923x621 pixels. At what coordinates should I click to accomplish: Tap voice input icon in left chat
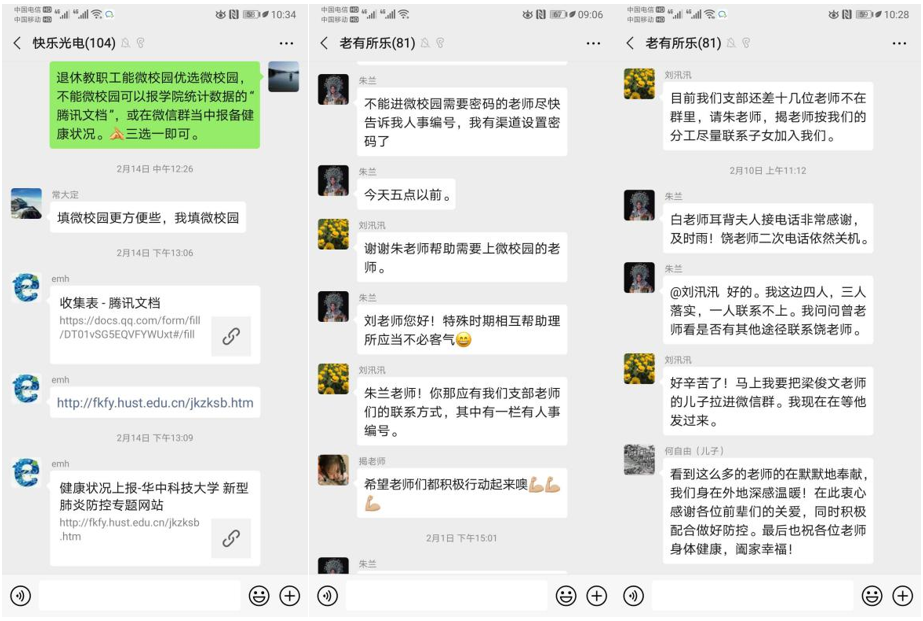pyautogui.click(x=21, y=596)
